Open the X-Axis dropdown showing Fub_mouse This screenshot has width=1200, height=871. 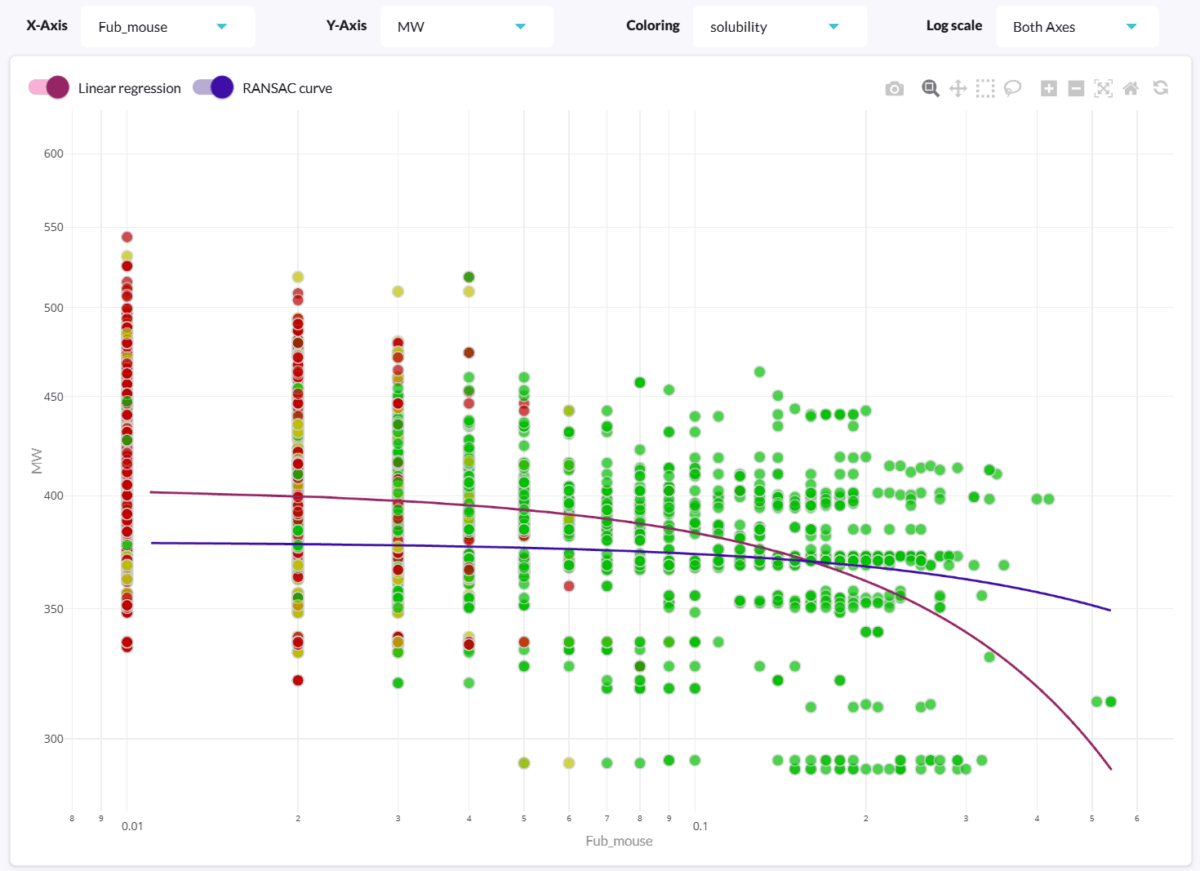[x=167, y=26]
